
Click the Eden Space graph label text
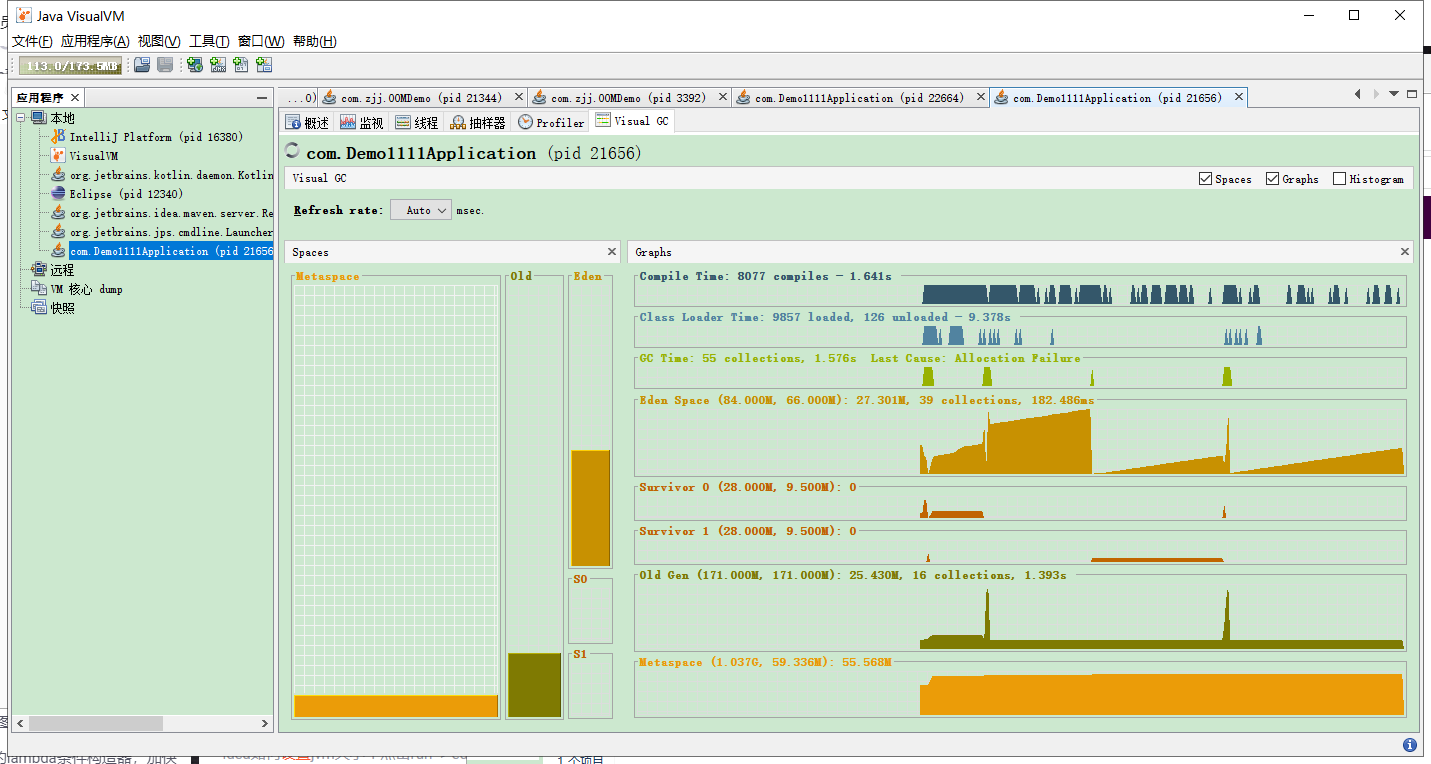tap(867, 400)
